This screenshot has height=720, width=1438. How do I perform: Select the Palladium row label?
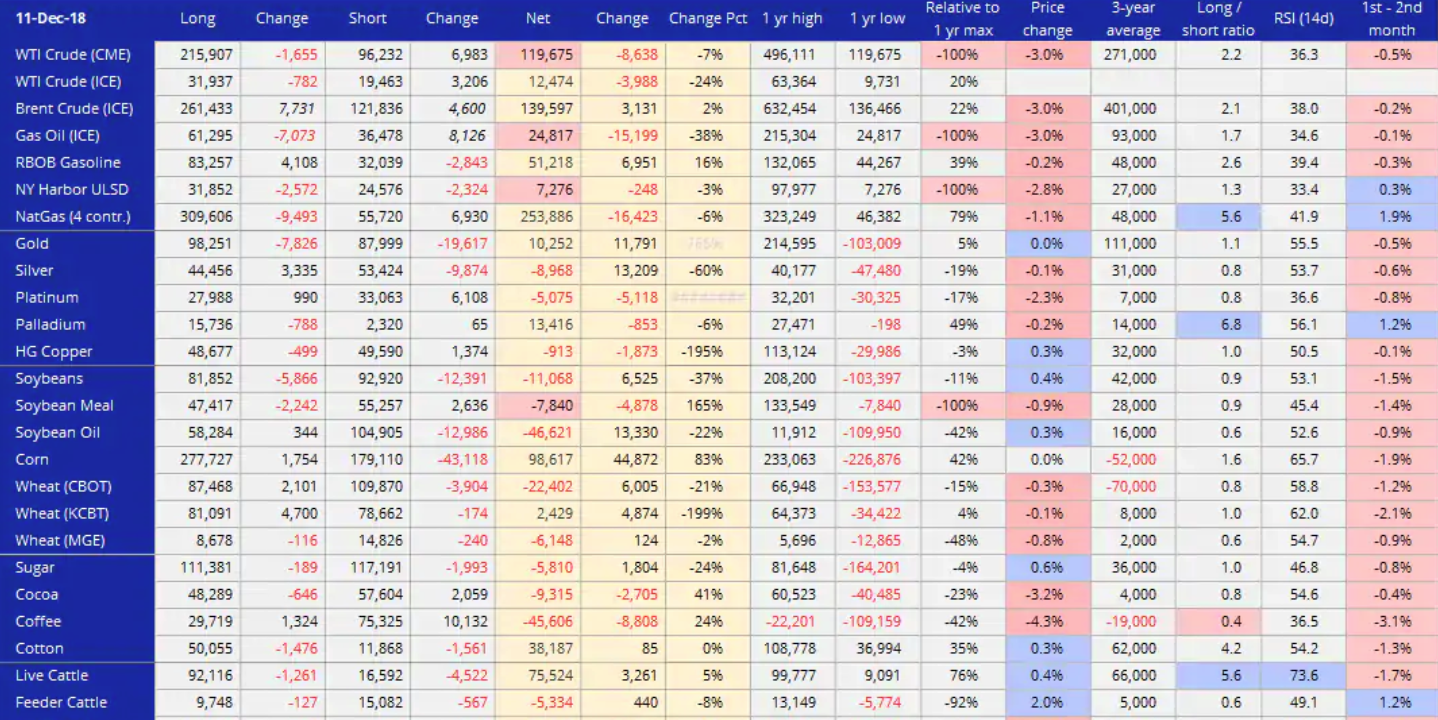(x=50, y=324)
